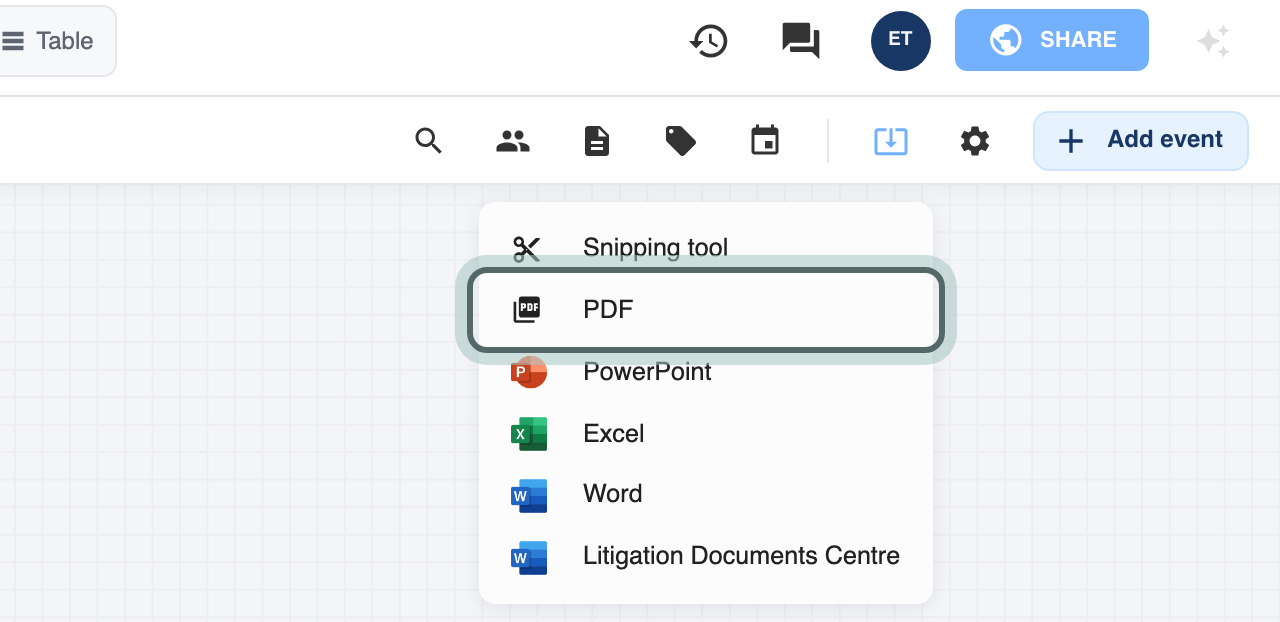The width and height of the screenshot is (1280, 622).
Task: Select Word export option
Action: coord(706,494)
